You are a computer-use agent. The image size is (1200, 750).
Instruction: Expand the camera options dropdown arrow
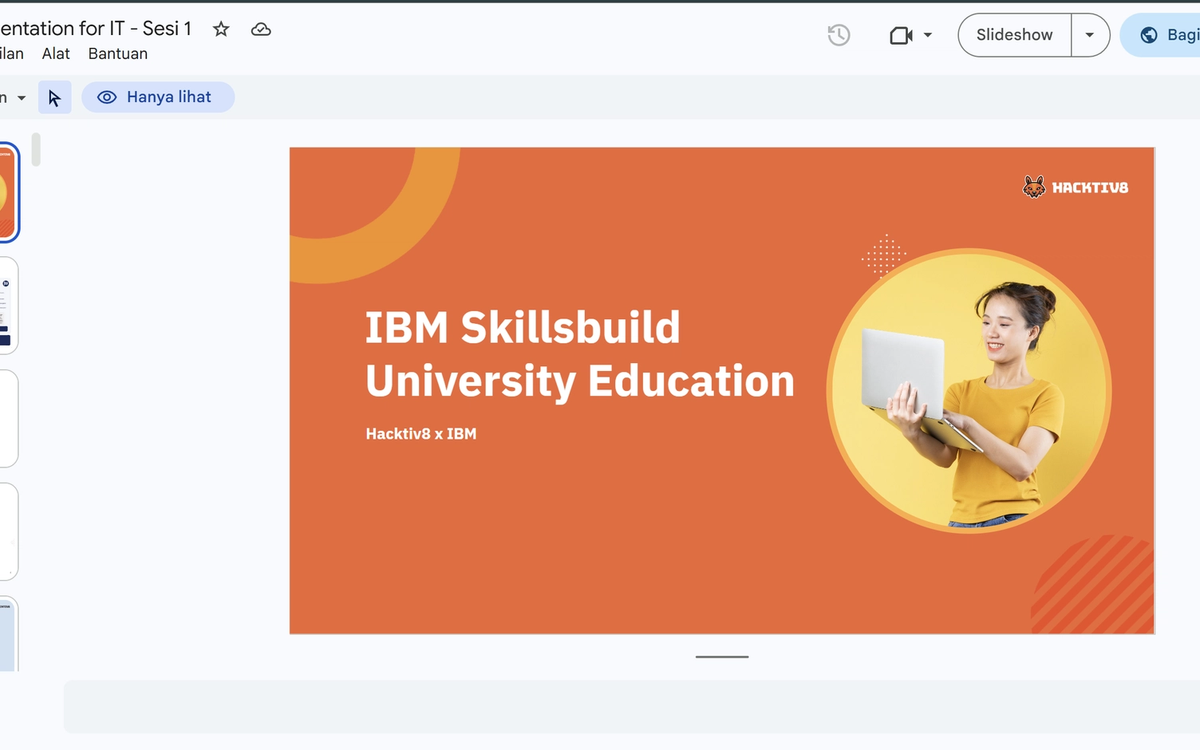pos(928,35)
